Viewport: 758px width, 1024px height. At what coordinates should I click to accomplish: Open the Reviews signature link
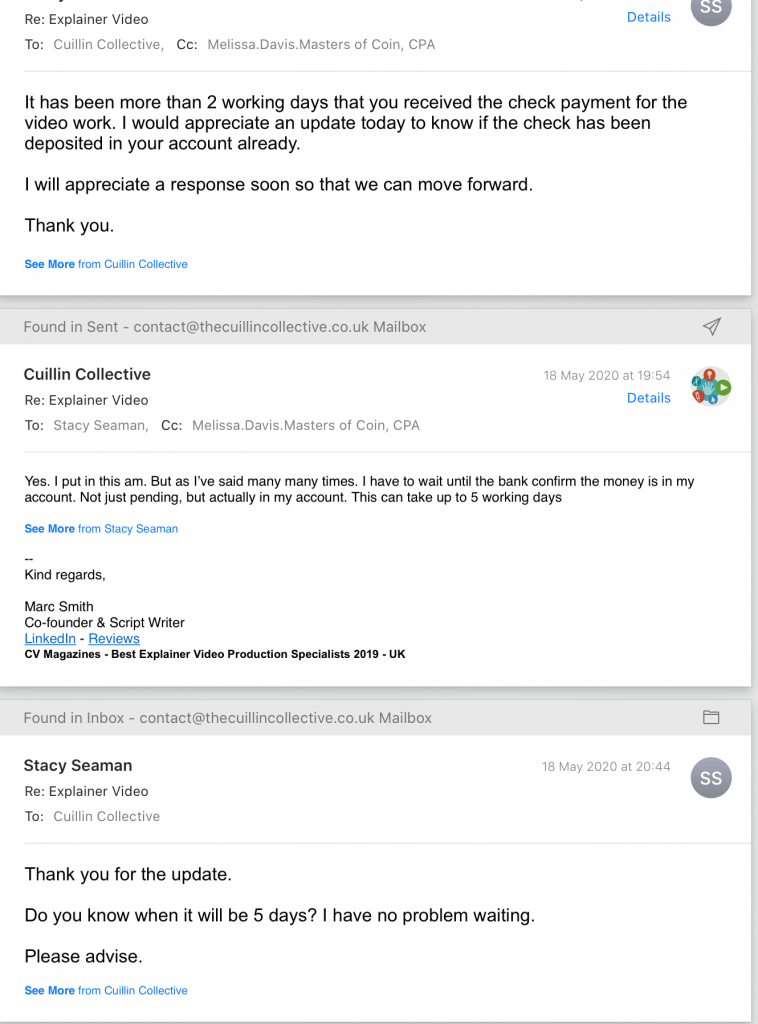[114, 638]
